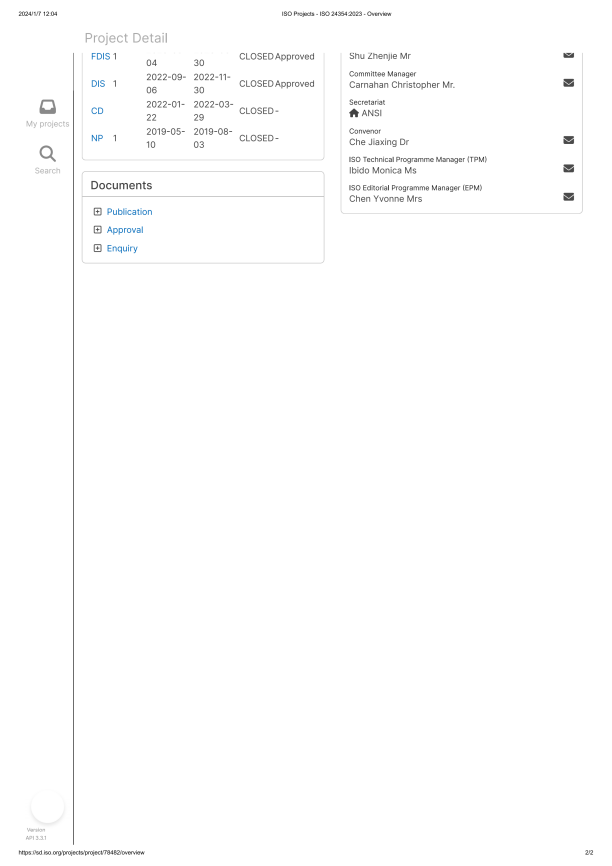Viewport: 612px width, 866px height.
Task: Expand the Approval documents node
Action: [x=97, y=230]
